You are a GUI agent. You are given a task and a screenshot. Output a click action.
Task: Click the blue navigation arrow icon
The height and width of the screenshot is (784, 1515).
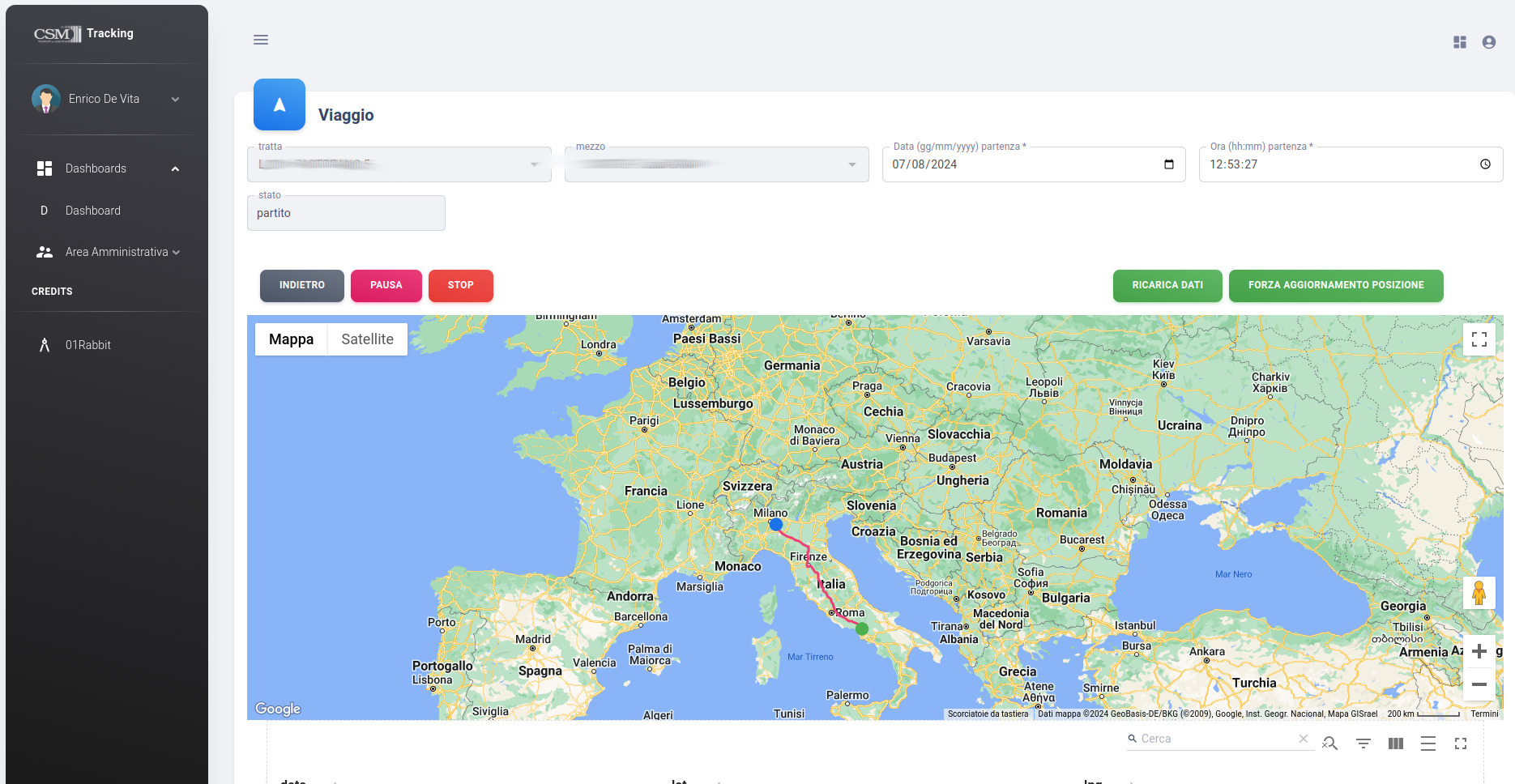(x=280, y=104)
